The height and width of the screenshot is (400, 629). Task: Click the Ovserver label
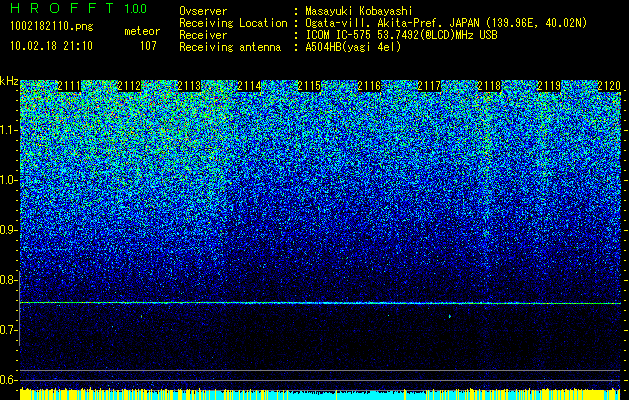(203, 11)
